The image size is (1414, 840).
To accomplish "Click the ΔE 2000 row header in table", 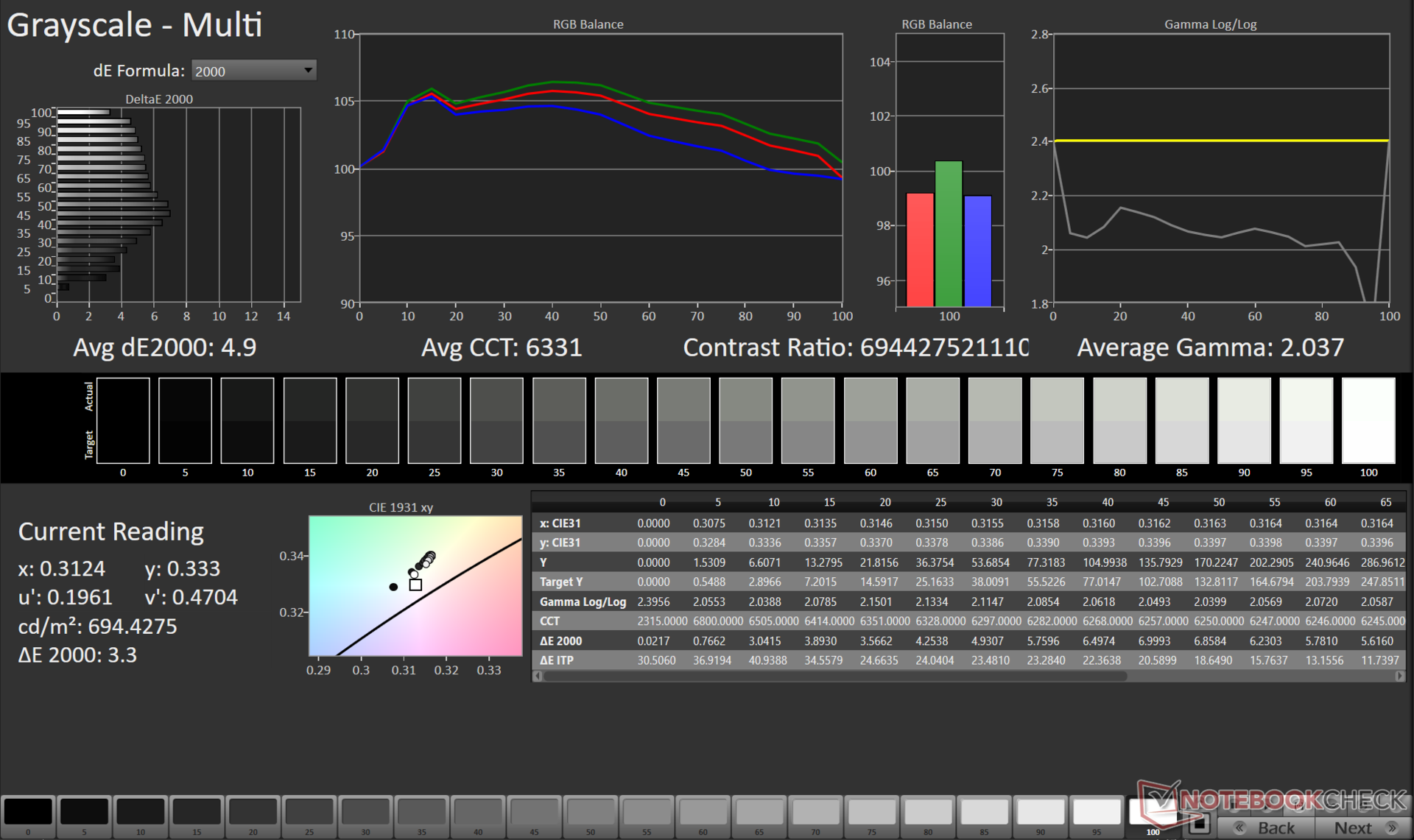I will 561,640.
